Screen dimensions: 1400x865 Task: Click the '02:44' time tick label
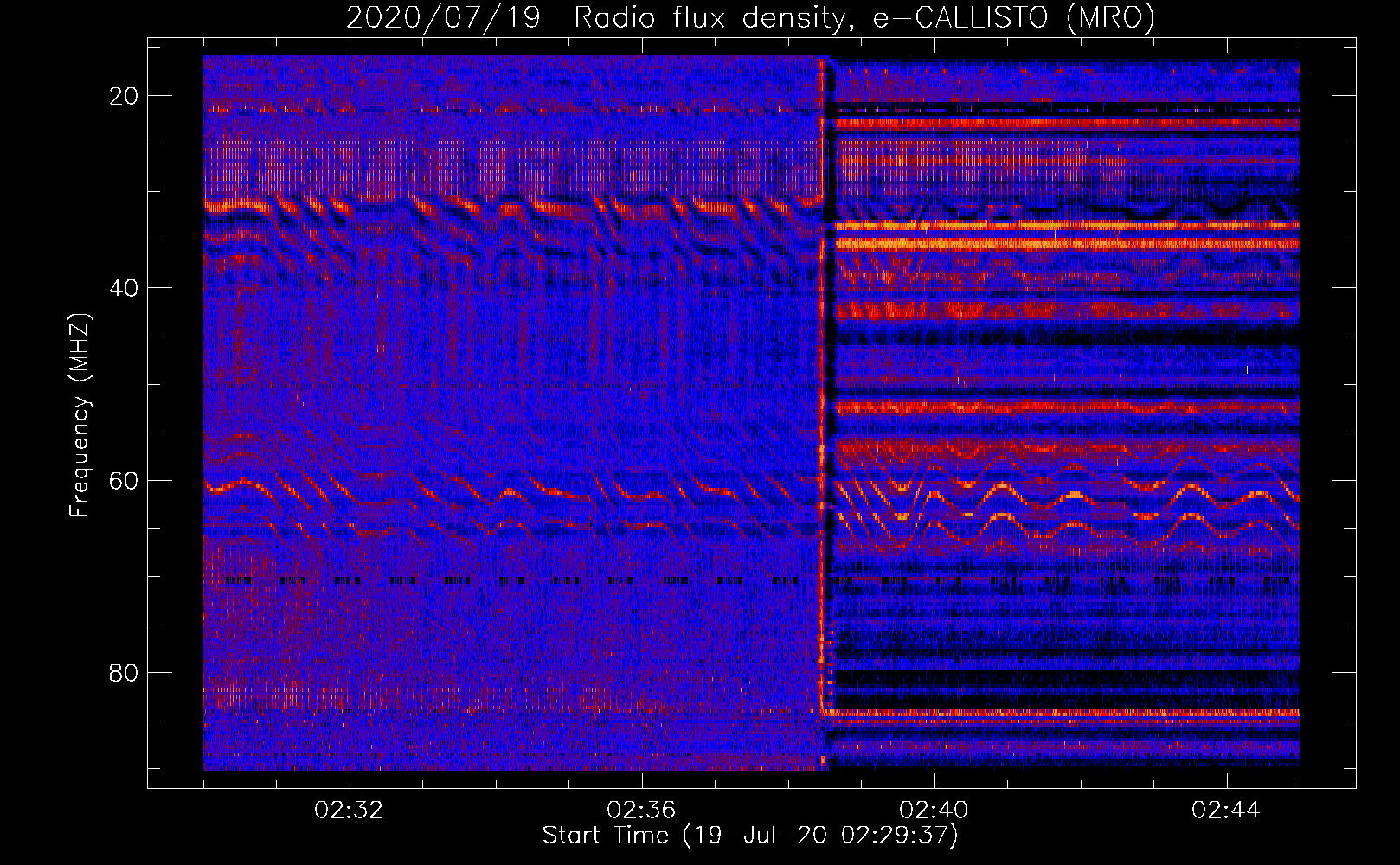pyautogui.click(x=1226, y=811)
